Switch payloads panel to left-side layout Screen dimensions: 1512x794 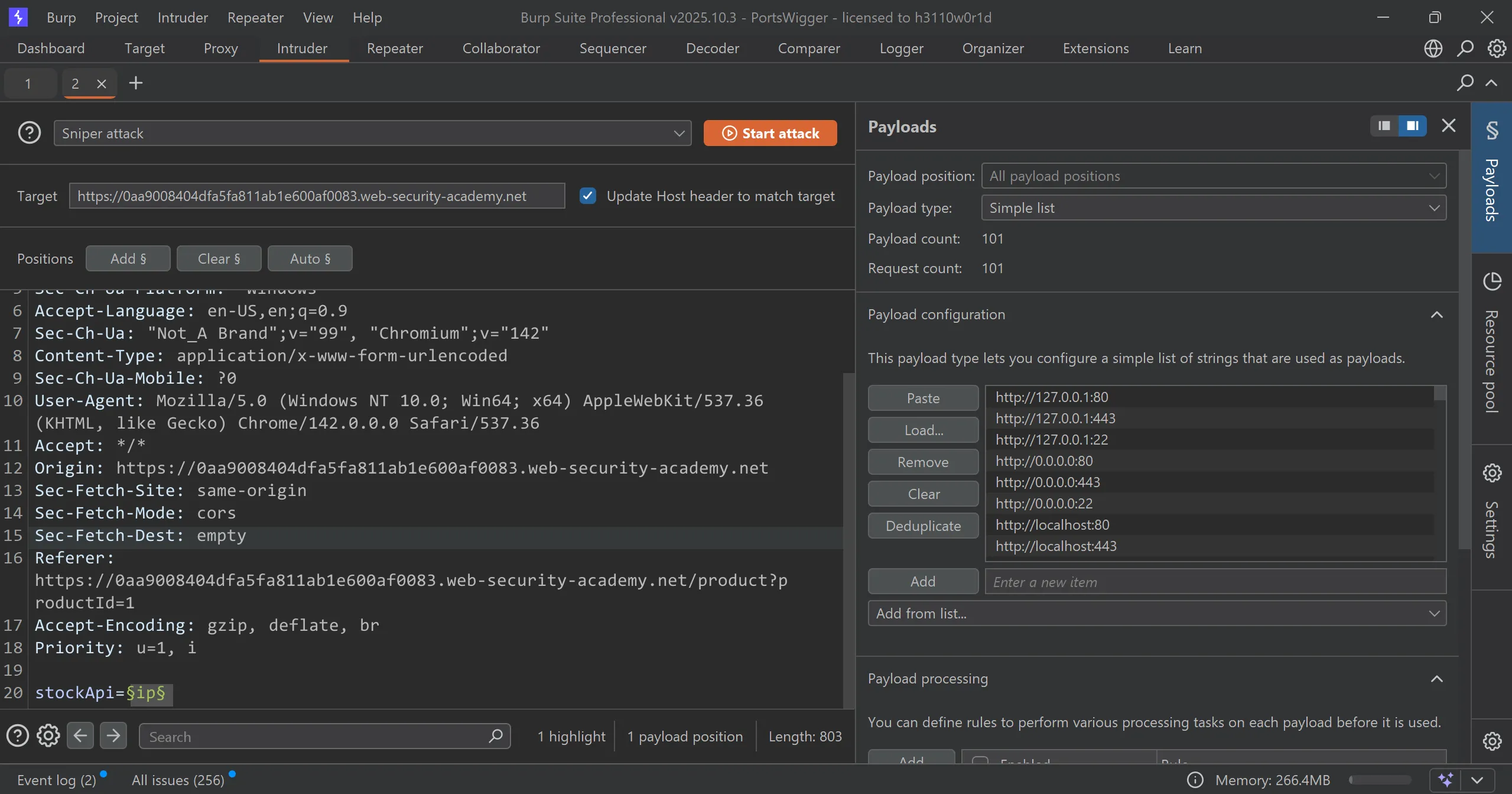pyautogui.click(x=1384, y=126)
